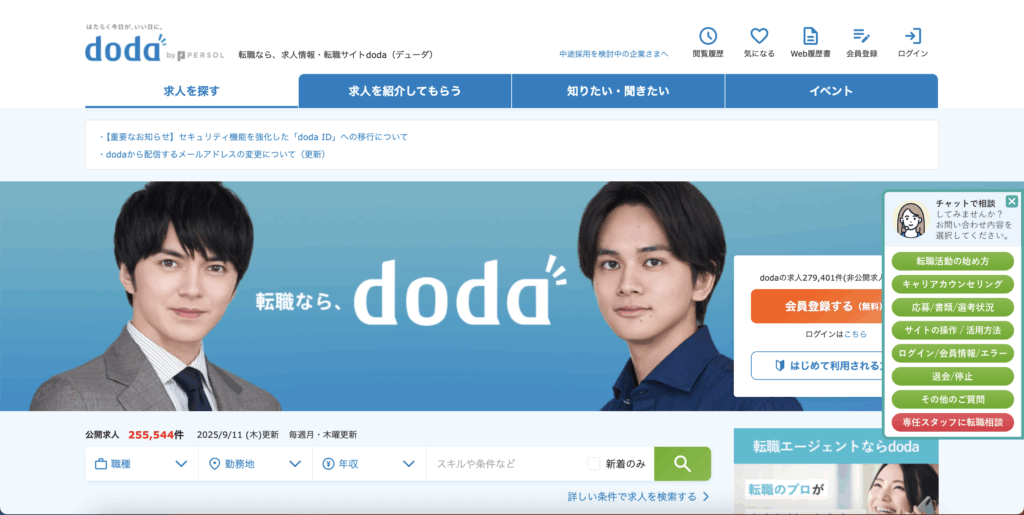Click the green magnifier search button
The image size is (1024, 515).
(682, 463)
